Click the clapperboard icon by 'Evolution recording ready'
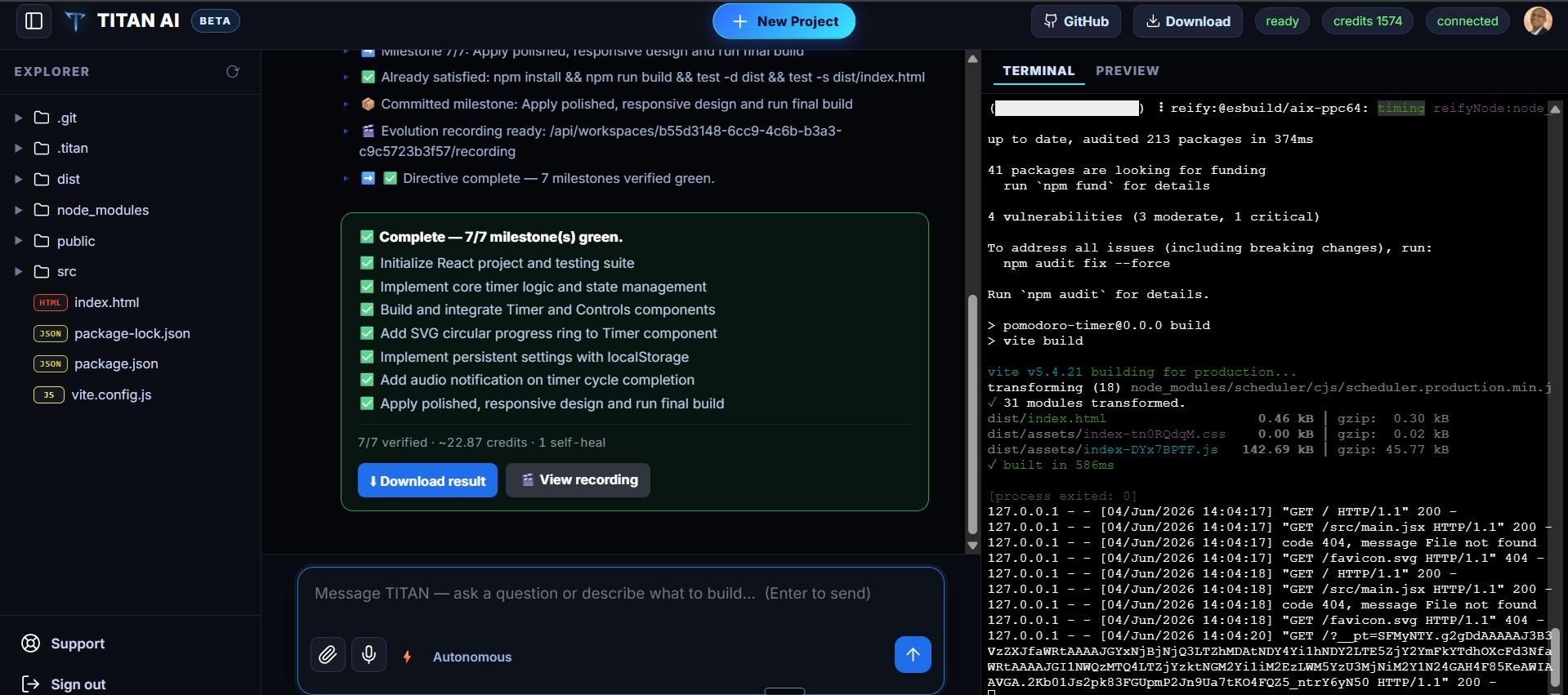 368,131
